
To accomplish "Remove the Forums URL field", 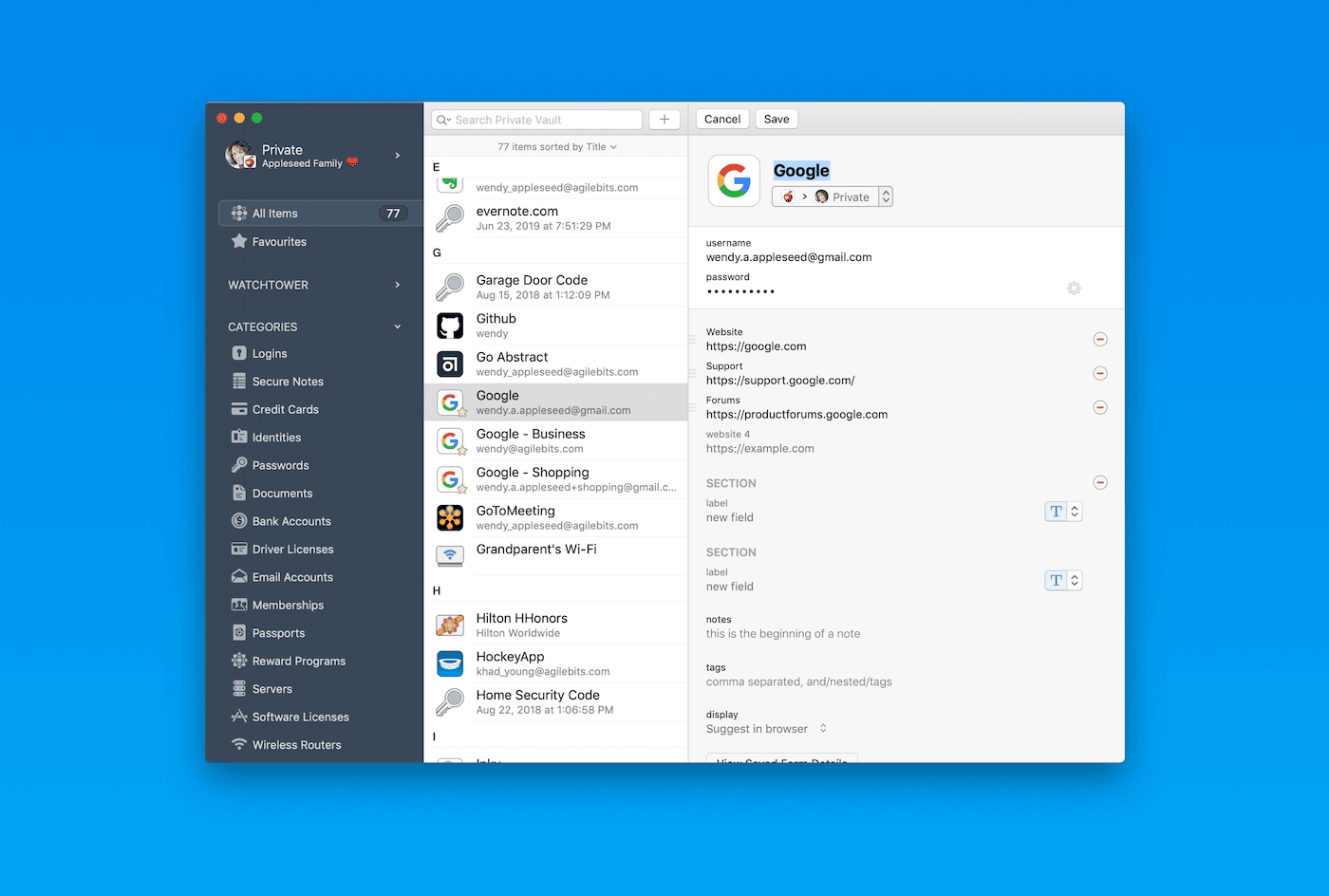I will coord(1100,407).
